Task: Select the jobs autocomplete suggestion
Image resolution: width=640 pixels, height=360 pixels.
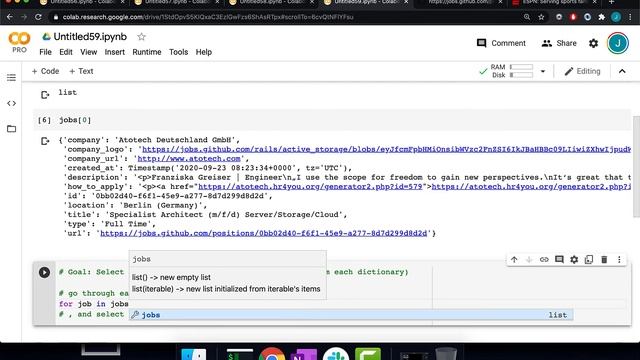Action: pyautogui.click(x=351, y=315)
